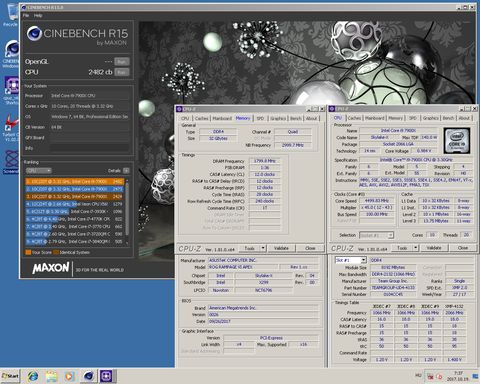Switch to Bench tab in left CPU-Z window

(x=296, y=118)
